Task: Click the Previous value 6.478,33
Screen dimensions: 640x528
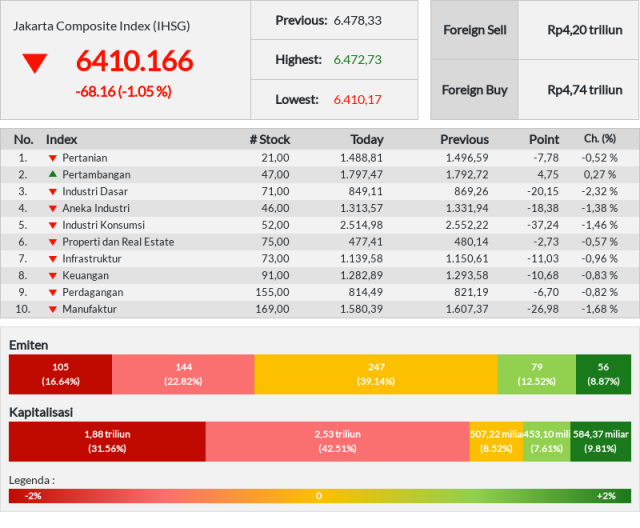Action: [358, 20]
